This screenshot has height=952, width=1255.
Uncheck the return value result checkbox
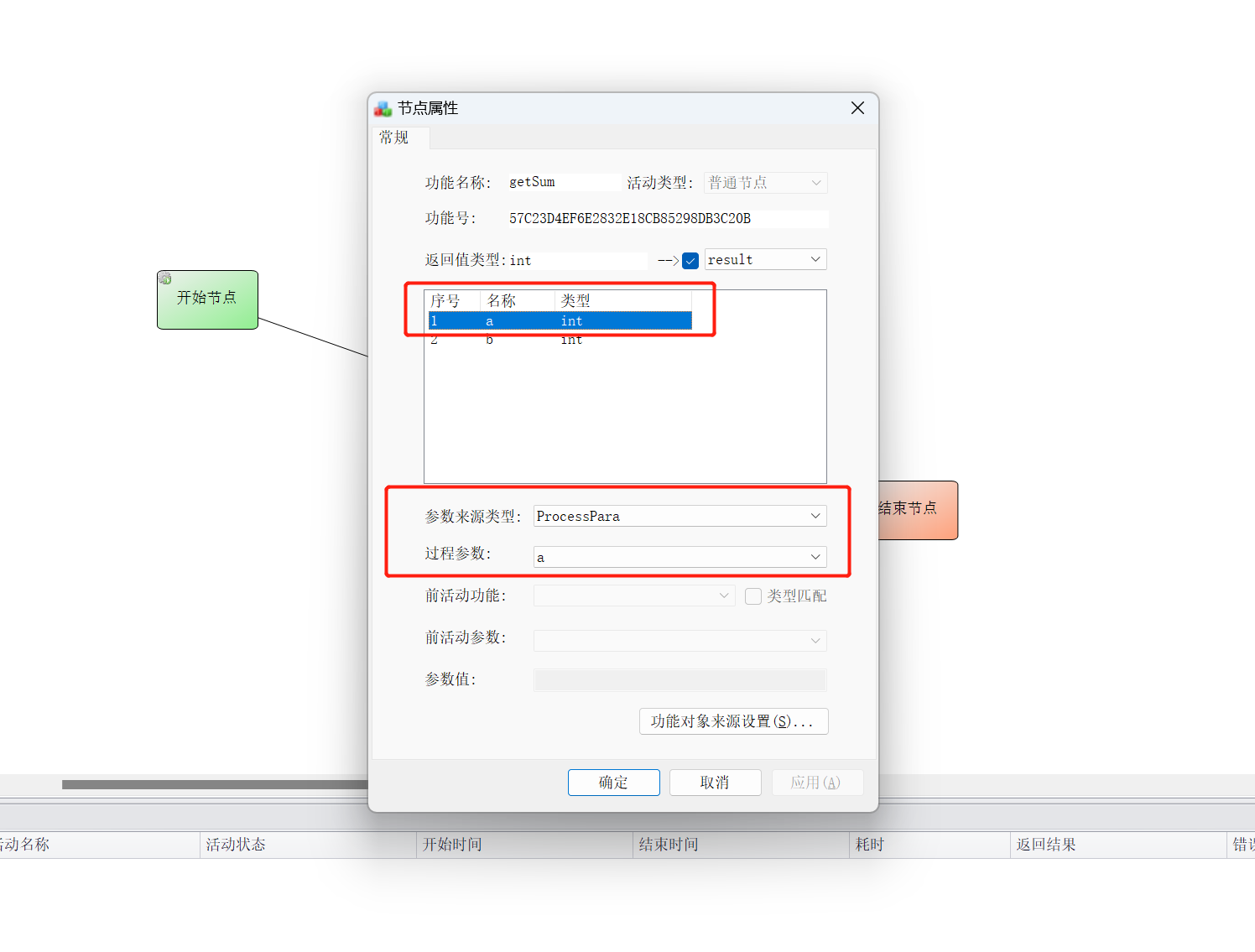tap(690, 261)
